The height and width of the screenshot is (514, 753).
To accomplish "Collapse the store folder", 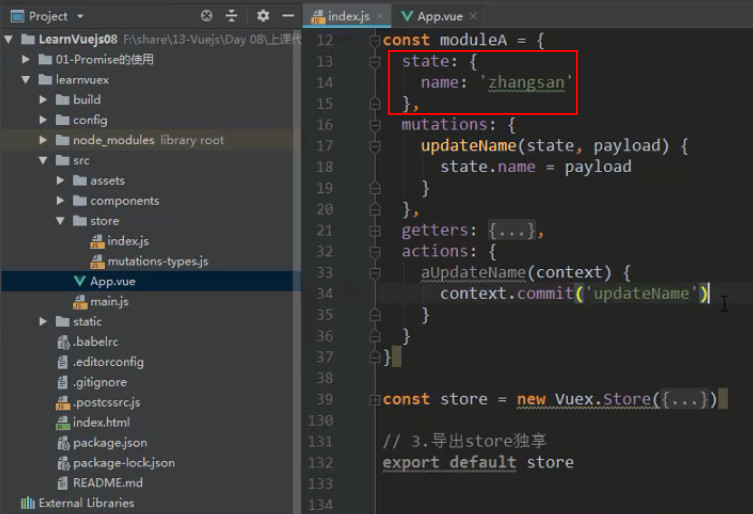I will coord(61,220).
